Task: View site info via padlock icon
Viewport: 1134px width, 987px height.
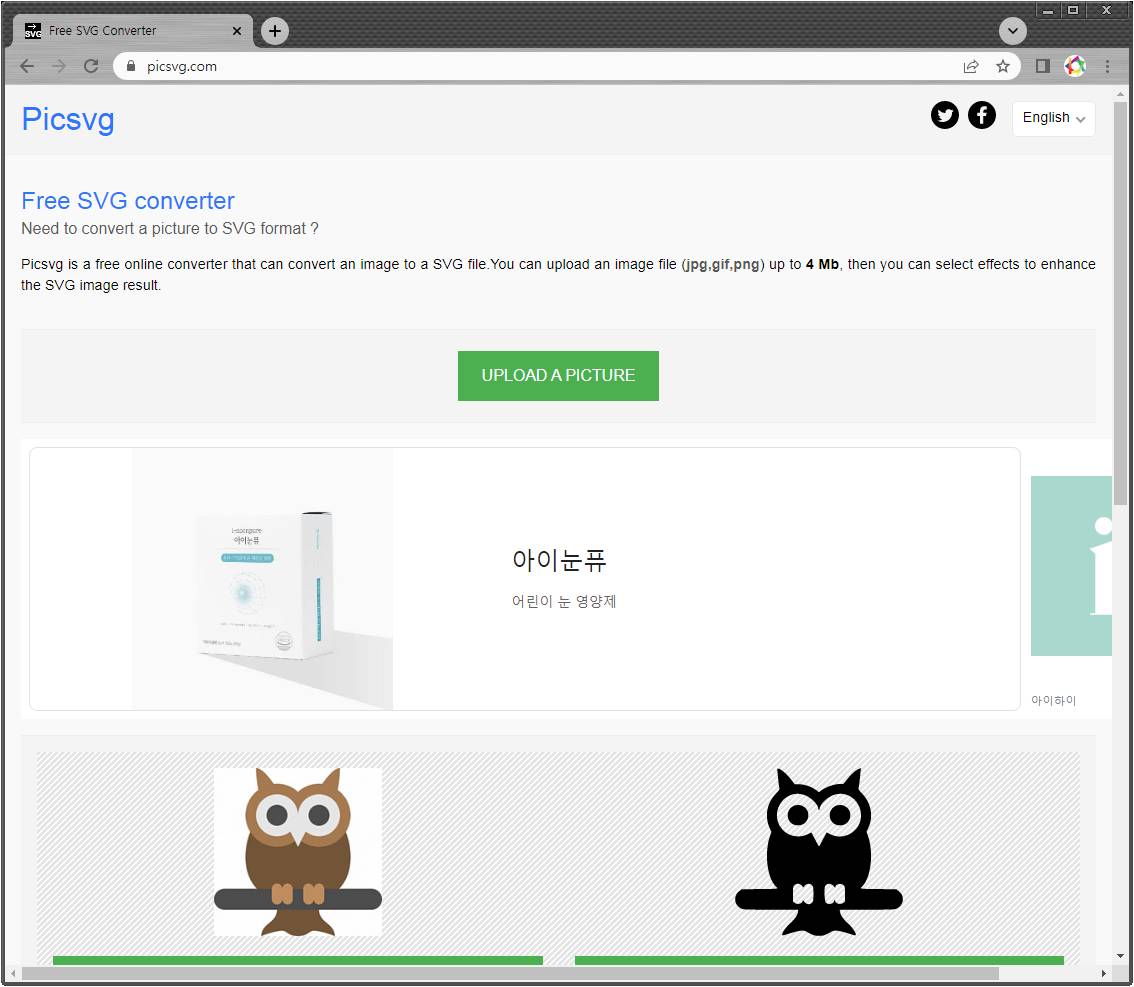Action: (130, 66)
